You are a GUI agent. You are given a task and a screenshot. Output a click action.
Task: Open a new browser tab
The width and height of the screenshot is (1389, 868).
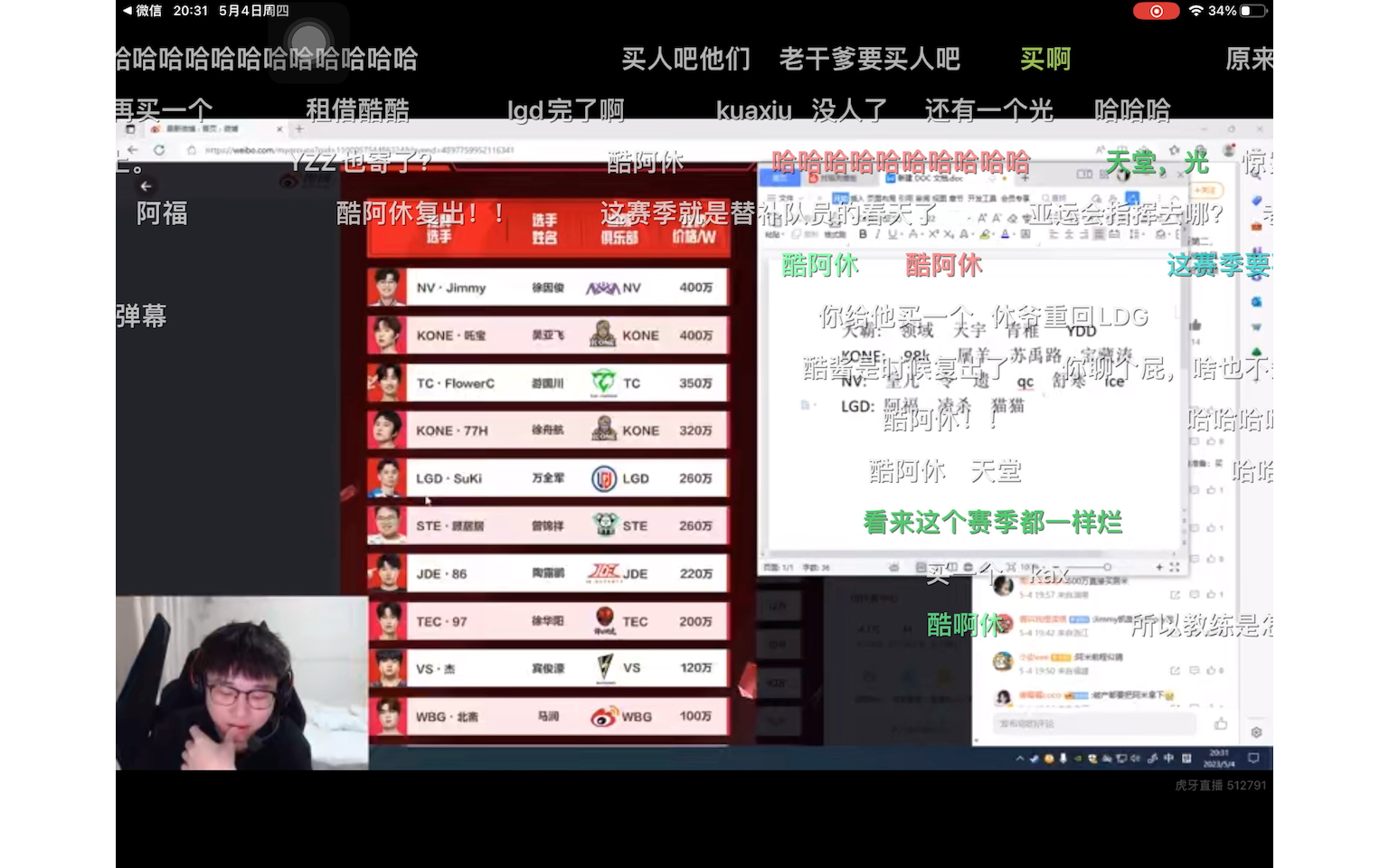[x=299, y=129]
